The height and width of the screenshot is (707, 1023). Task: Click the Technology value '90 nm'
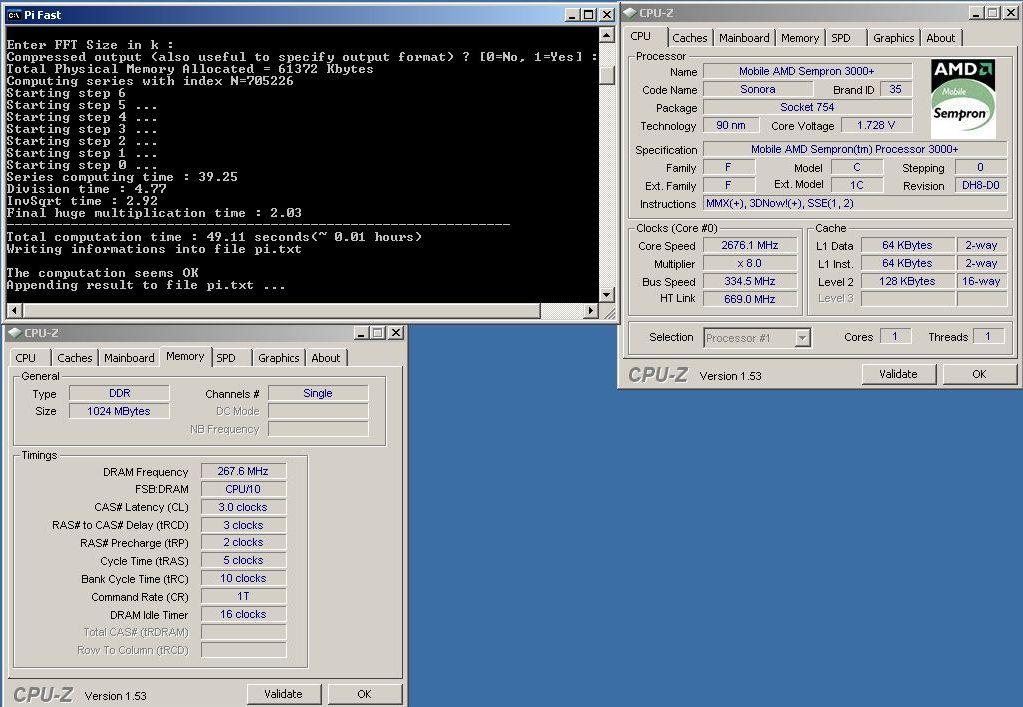(x=731, y=125)
